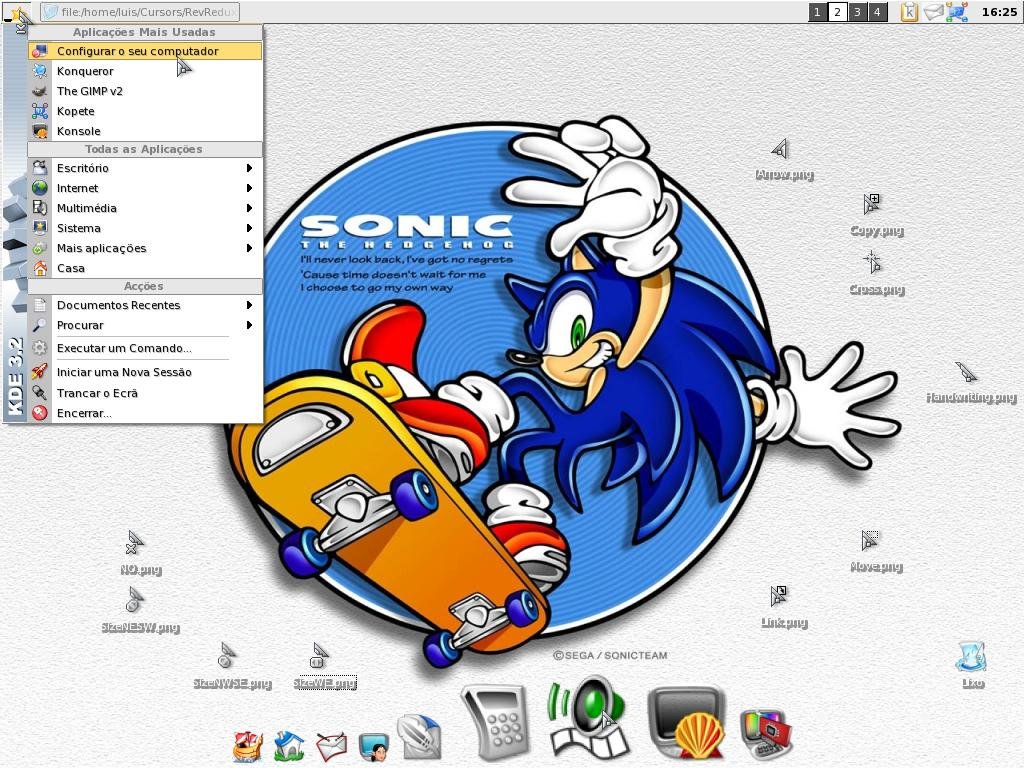
Task: Click the red envelope mail dock icon
Action: coord(332,746)
